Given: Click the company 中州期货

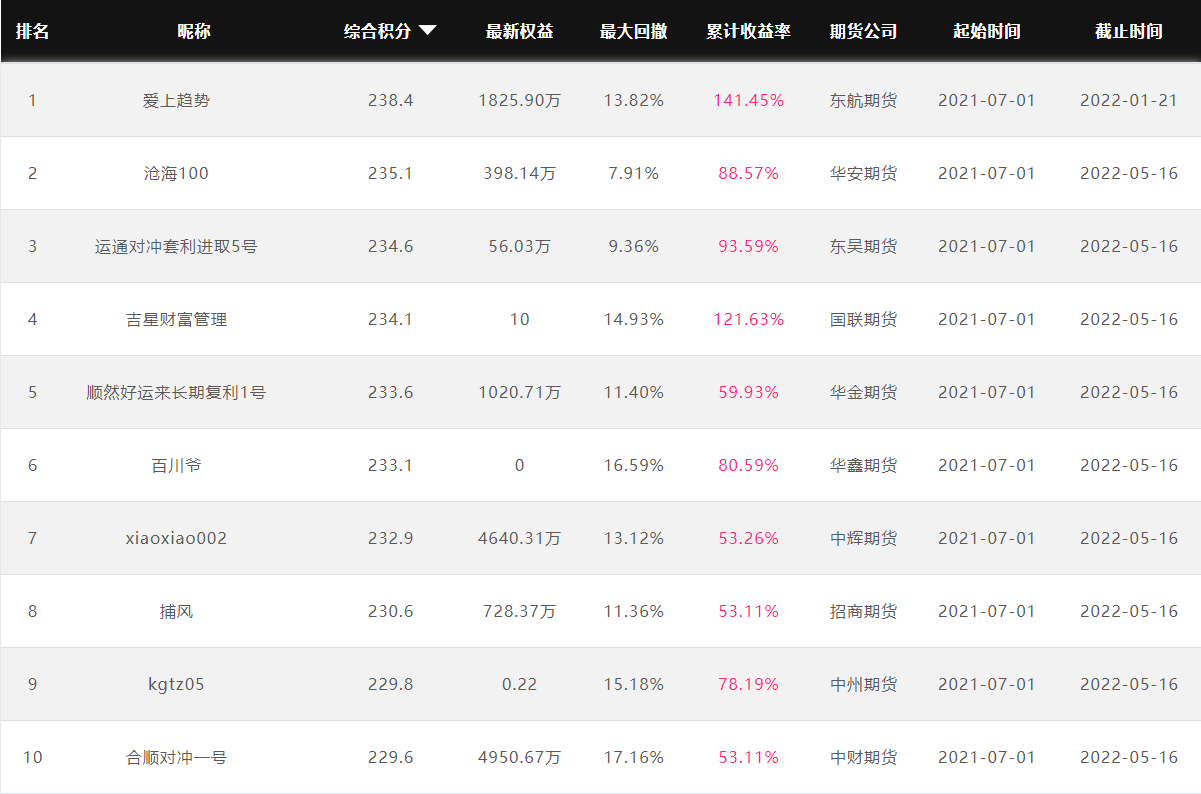Looking at the screenshot, I should click(x=864, y=684).
